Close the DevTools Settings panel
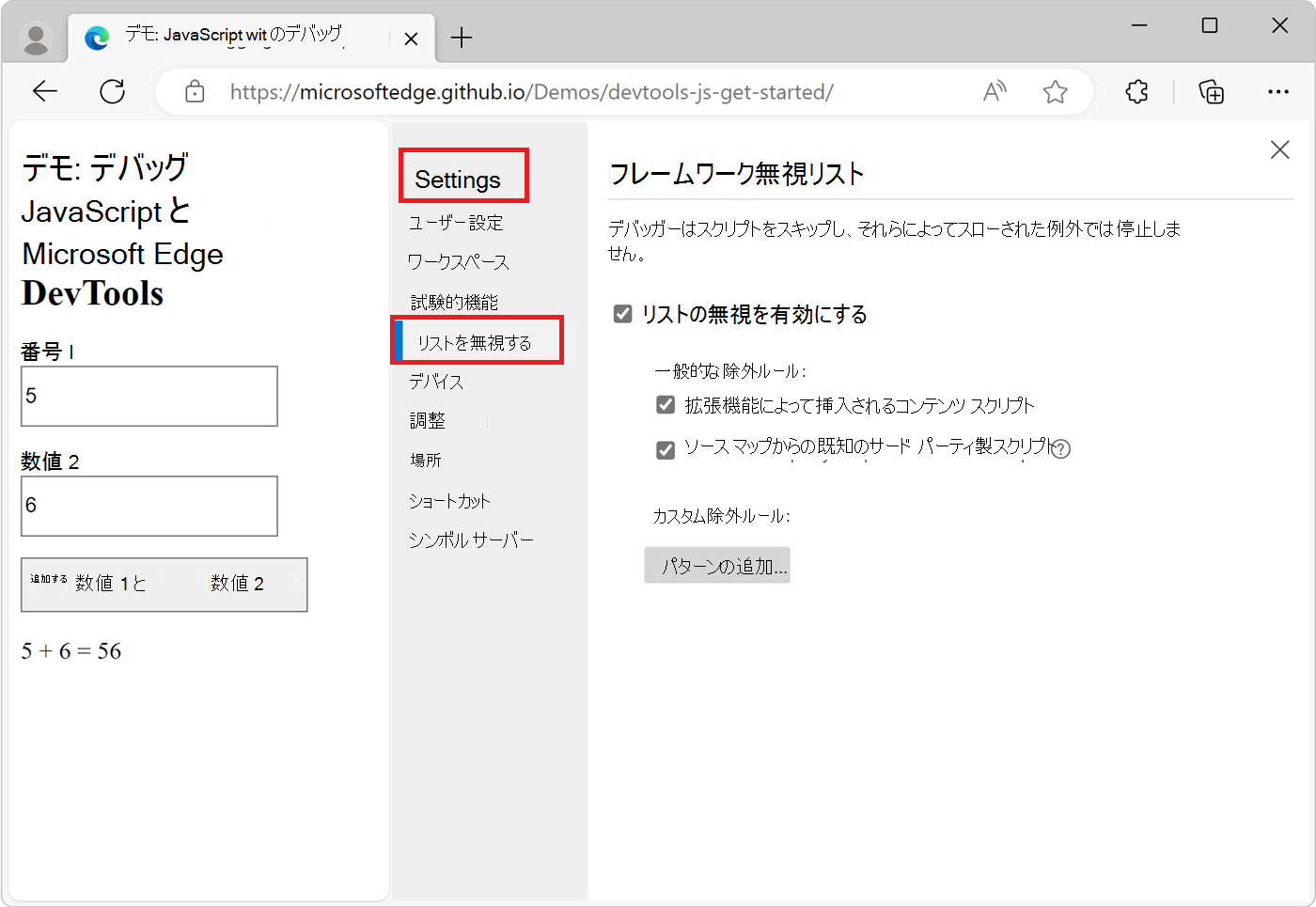 coord(1279,149)
